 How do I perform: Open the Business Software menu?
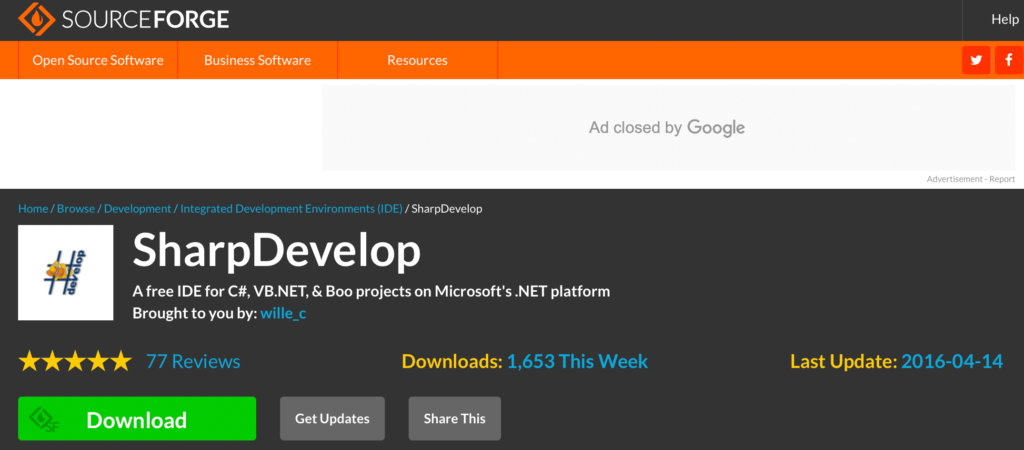(x=257, y=61)
